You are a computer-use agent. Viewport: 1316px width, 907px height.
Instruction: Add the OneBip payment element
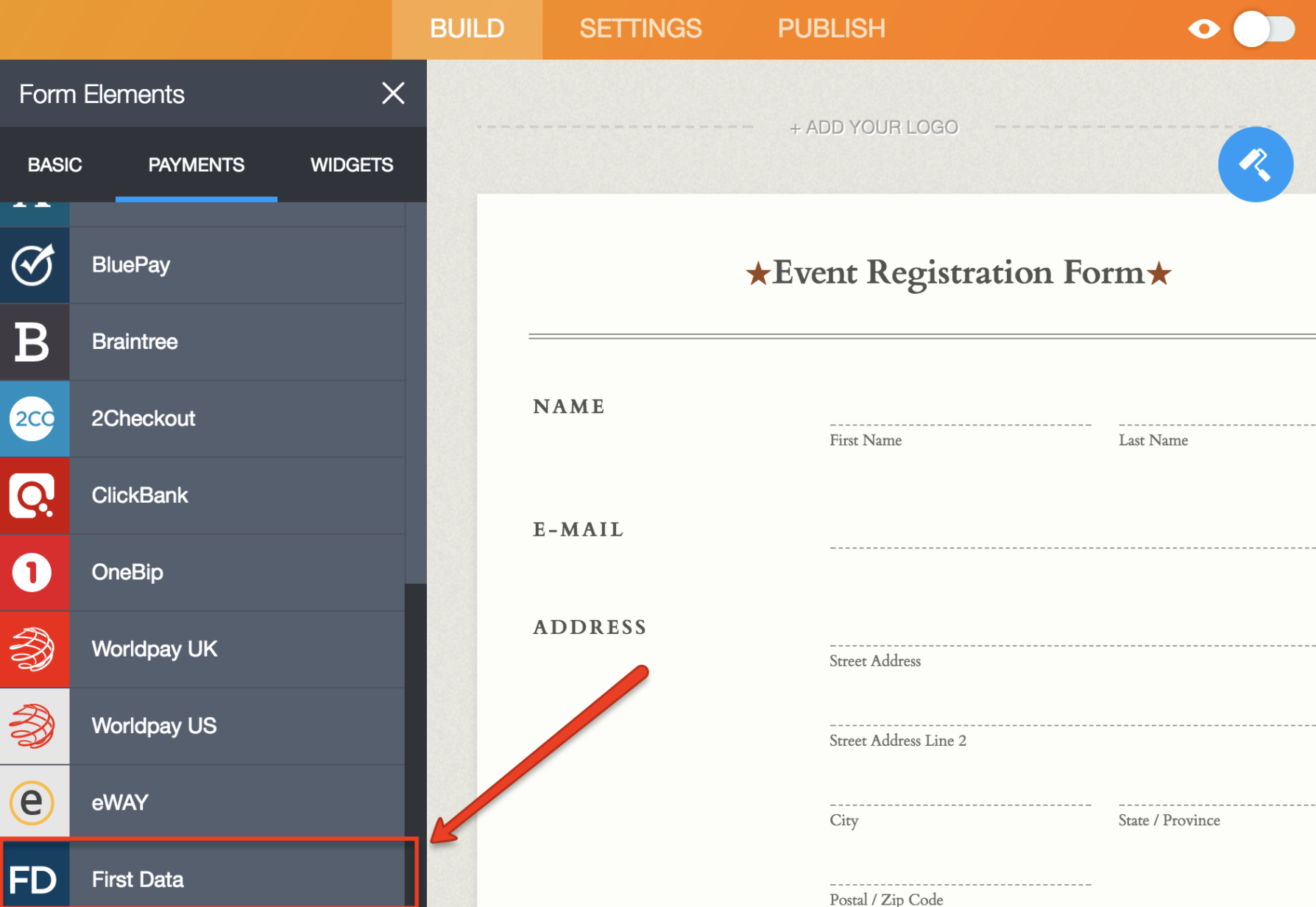point(202,573)
